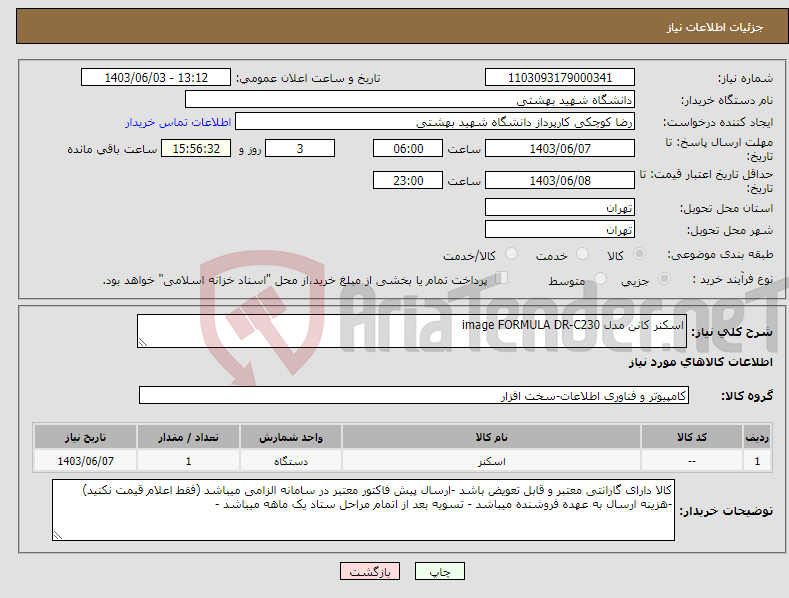The height and width of the screenshot is (598, 789).
Task: Click the شهر محل تحویل field تهران
Action: (560, 230)
